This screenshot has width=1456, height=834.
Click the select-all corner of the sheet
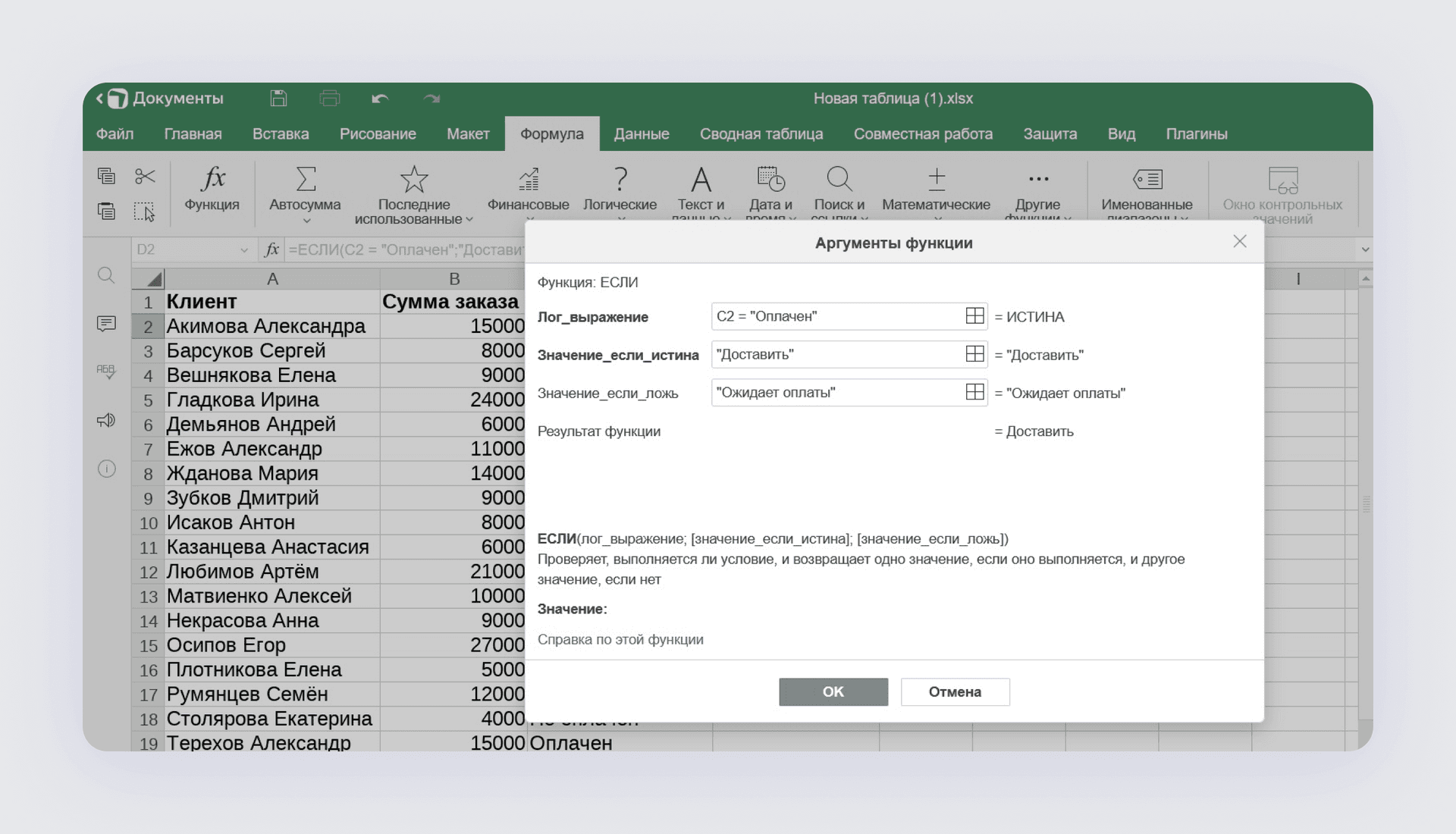tap(149, 278)
